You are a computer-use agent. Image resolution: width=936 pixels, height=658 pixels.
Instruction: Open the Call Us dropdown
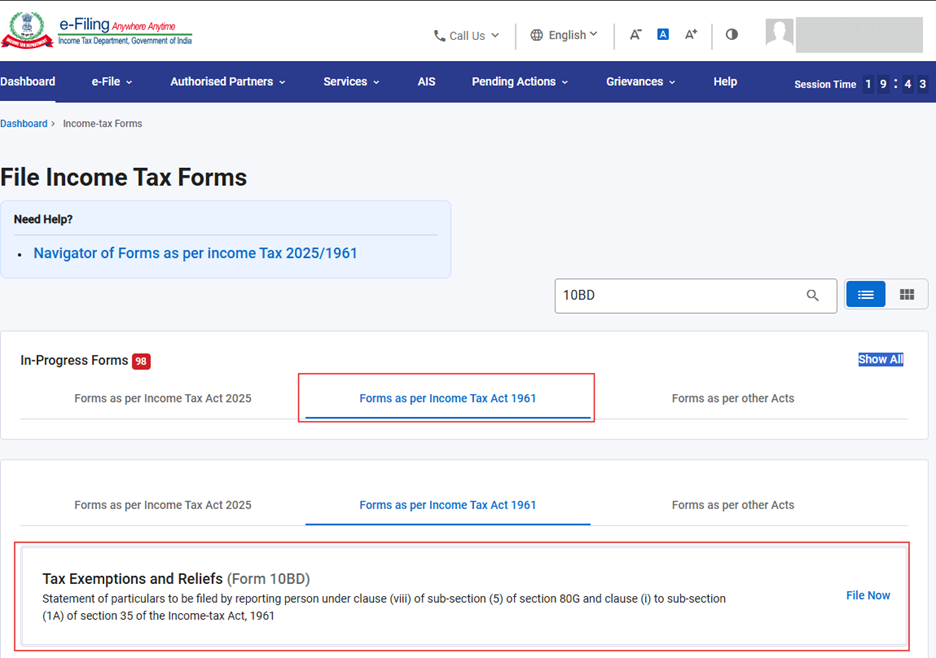466,35
